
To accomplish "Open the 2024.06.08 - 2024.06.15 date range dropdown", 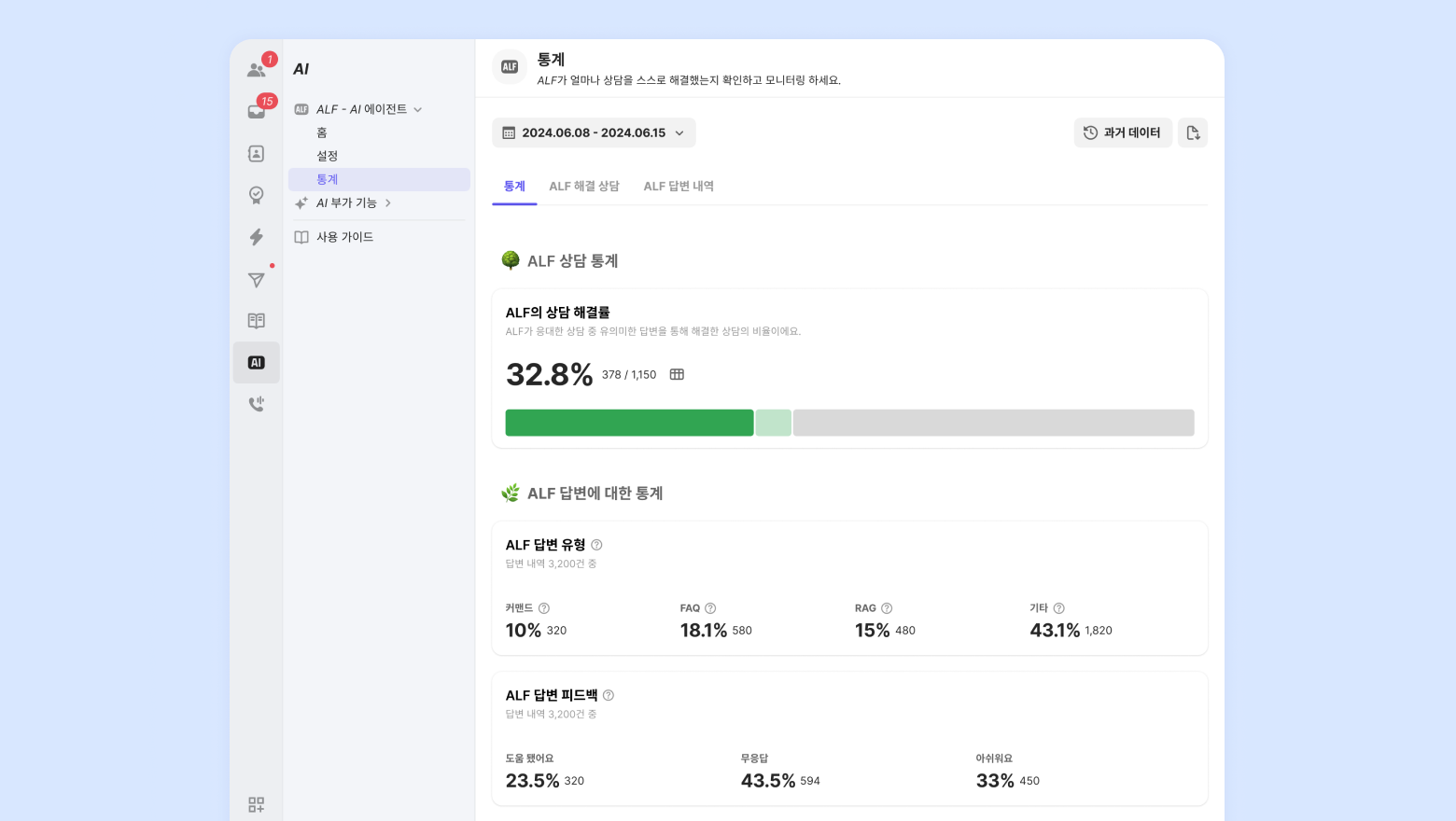I will click(594, 132).
